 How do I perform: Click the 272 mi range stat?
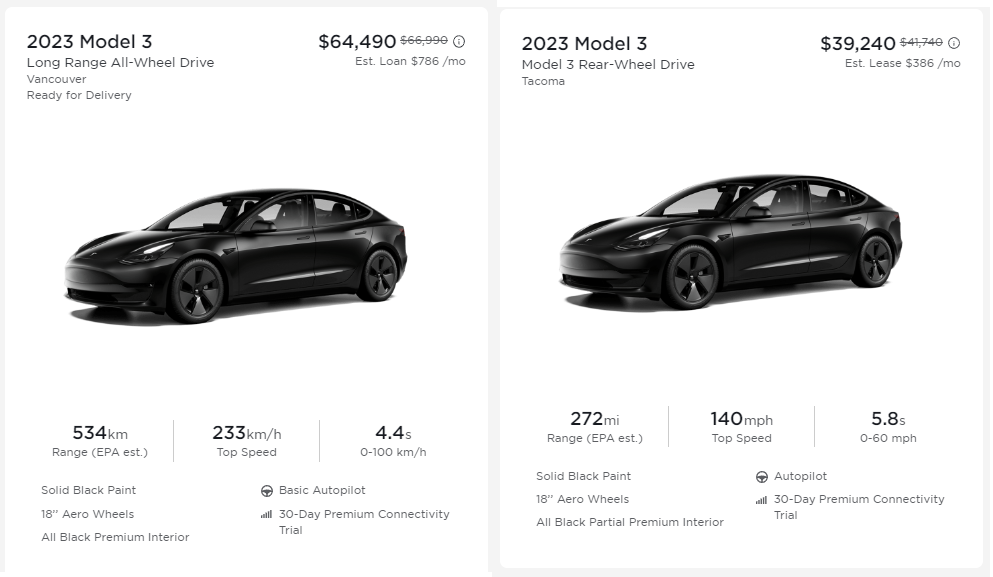(594, 426)
